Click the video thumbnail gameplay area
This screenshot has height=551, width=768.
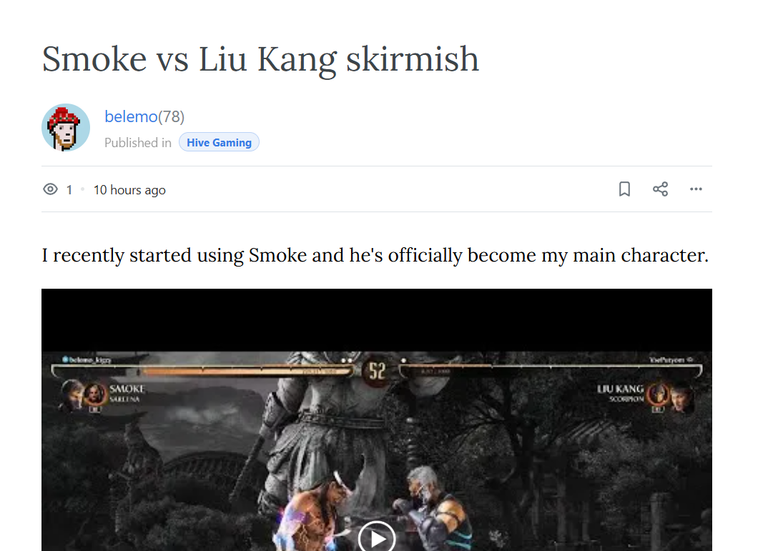point(377,451)
